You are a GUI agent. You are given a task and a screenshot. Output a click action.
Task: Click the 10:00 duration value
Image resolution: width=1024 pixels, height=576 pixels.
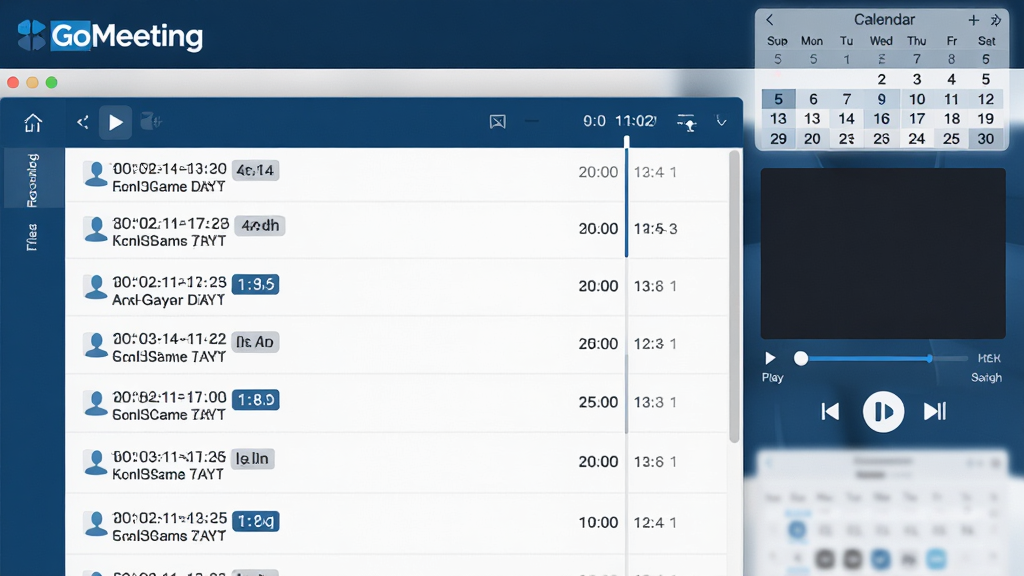click(x=598, y=522)
